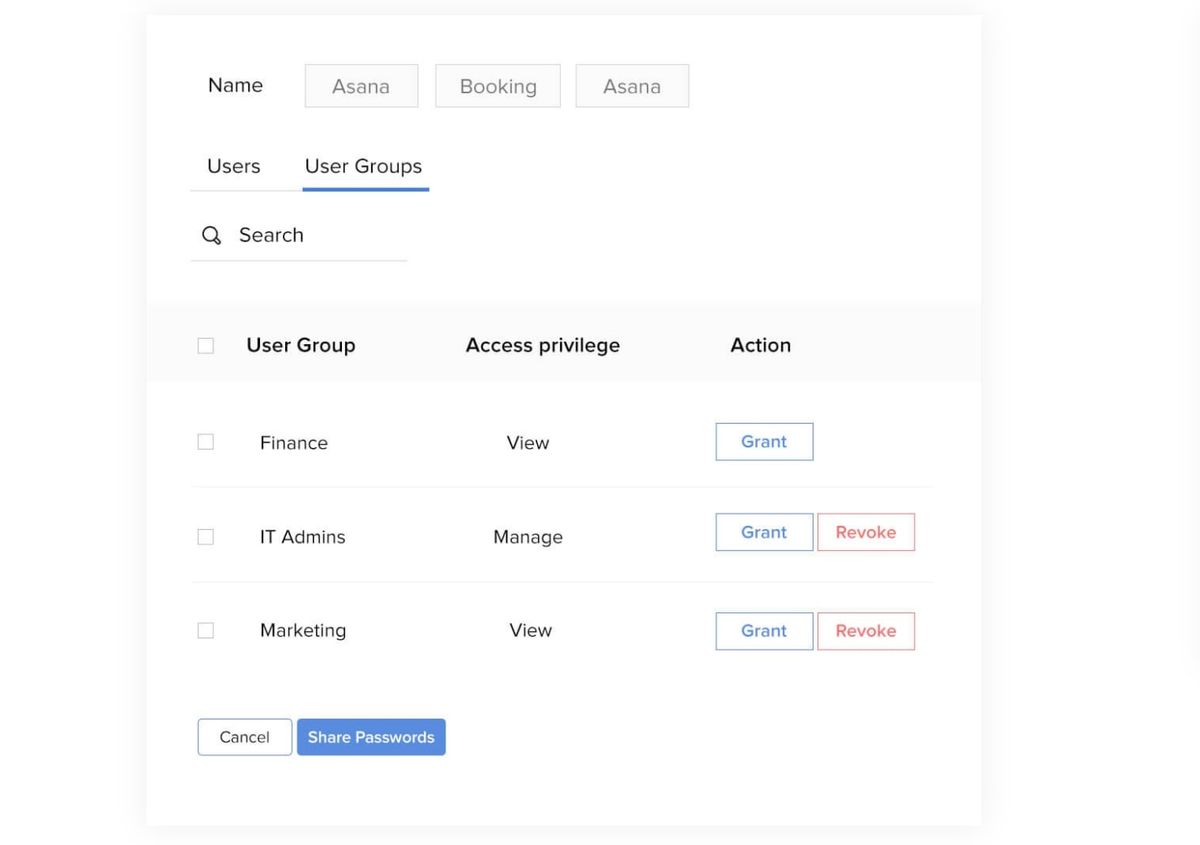Click the search magnifier icon

tap(211, 234)
